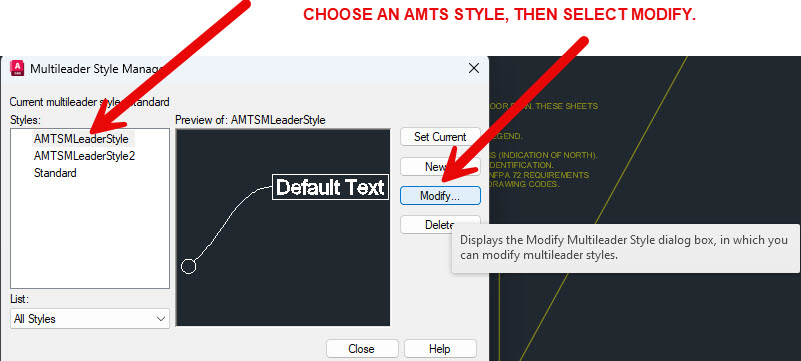Viewport: 801px width, 361px height.
Task: Click the leader circle arrowhead in preview
Action: point(189,266)
